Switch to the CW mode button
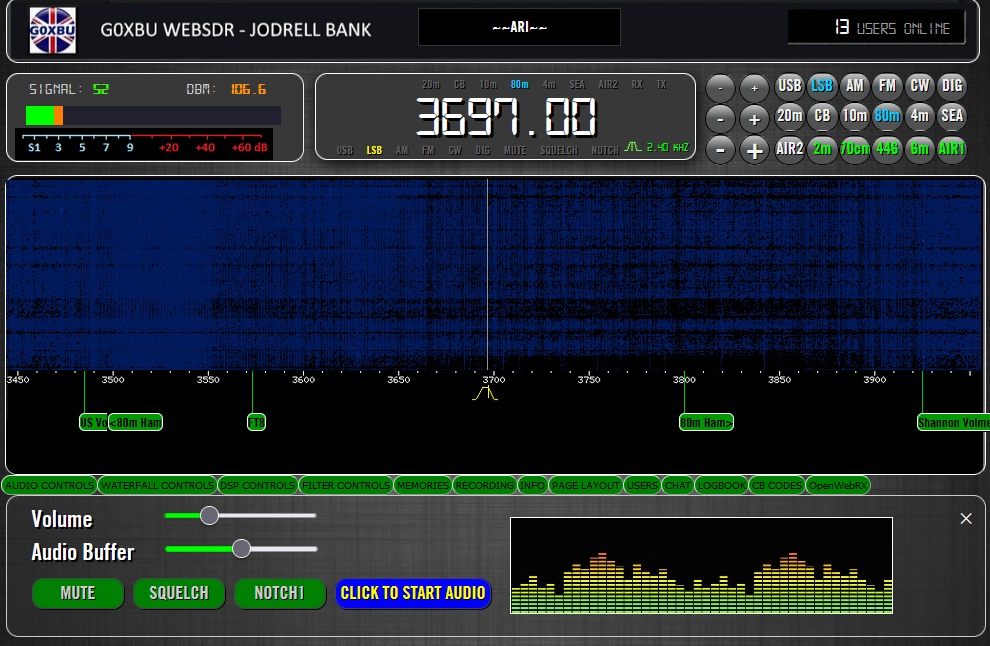 pos(919,86)
